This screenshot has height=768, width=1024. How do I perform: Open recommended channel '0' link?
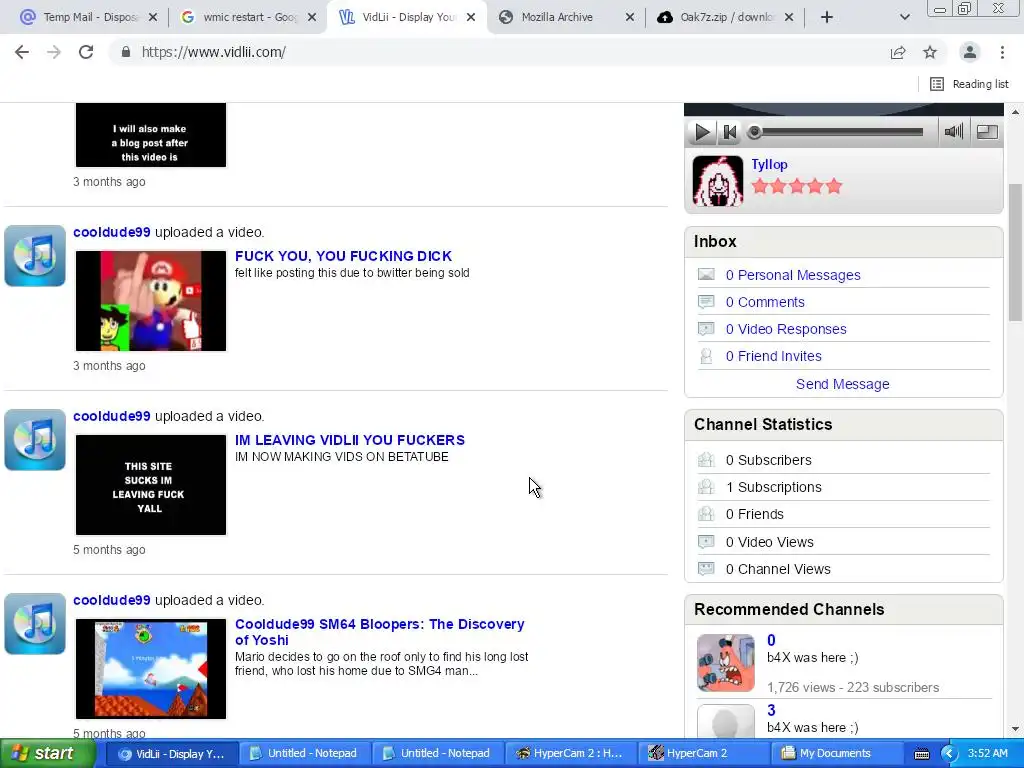pyautogui.click(x=771, y=641)
